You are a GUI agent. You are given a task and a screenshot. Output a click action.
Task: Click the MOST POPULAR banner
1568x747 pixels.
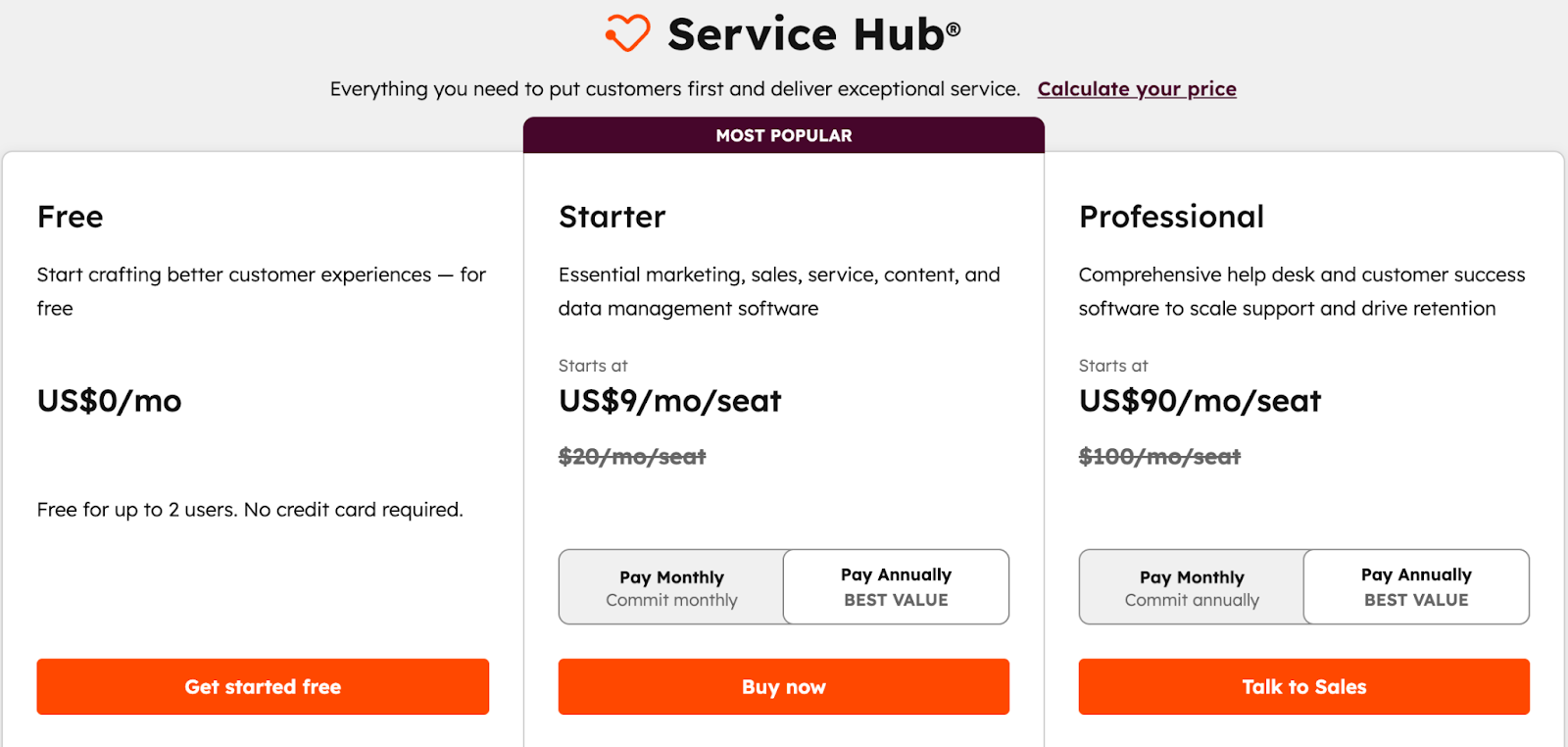(x=783, y=135)
